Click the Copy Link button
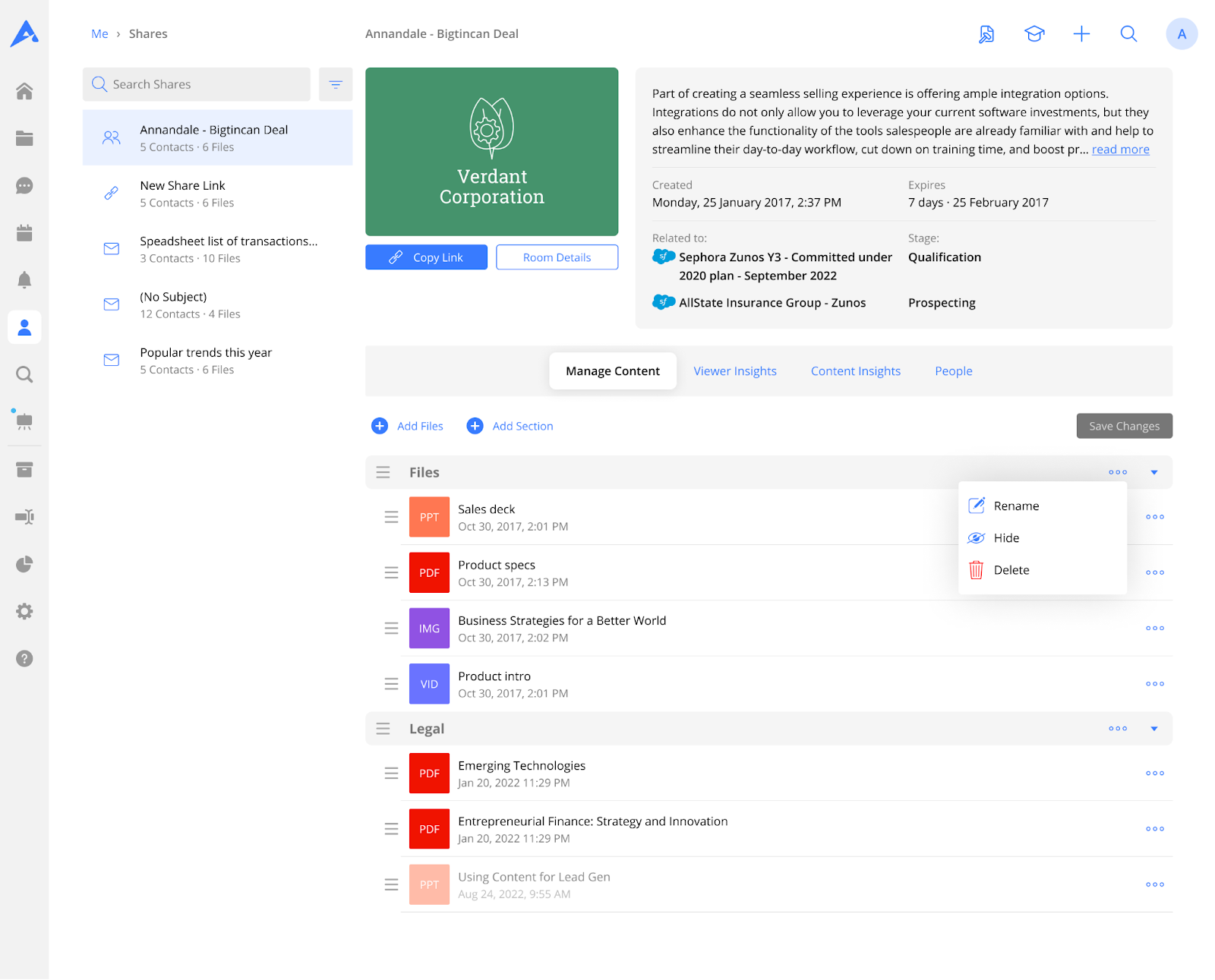Viewport: 1215px width, 980px height. coord(426,257)
